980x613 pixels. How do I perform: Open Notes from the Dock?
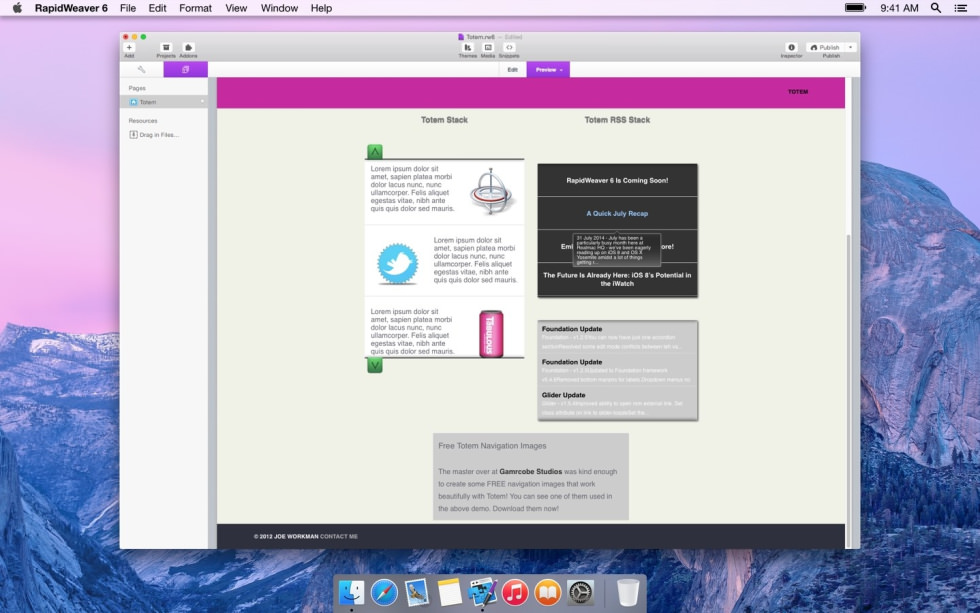449,592
